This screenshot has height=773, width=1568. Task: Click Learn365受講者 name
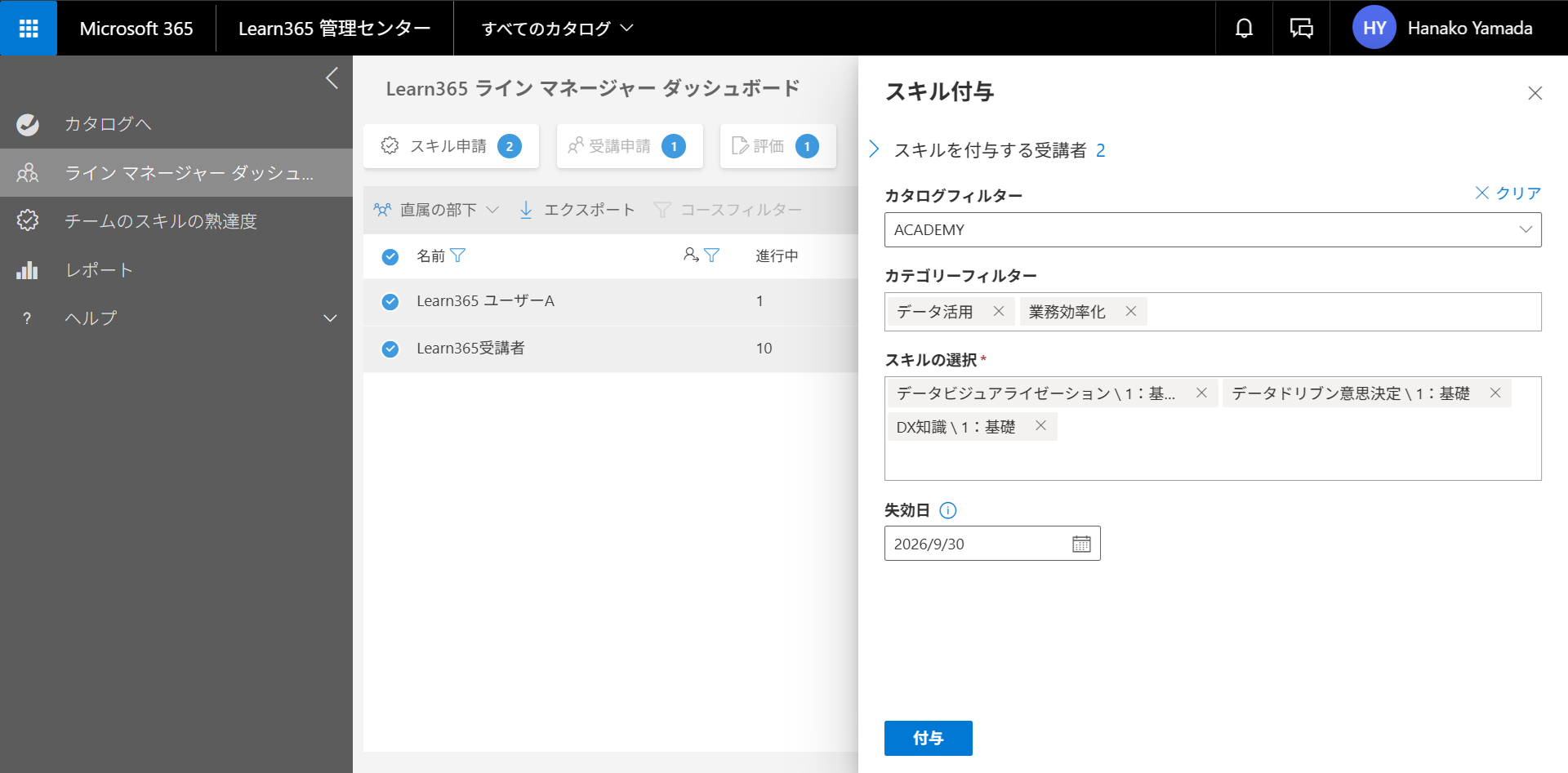[470, 349]
